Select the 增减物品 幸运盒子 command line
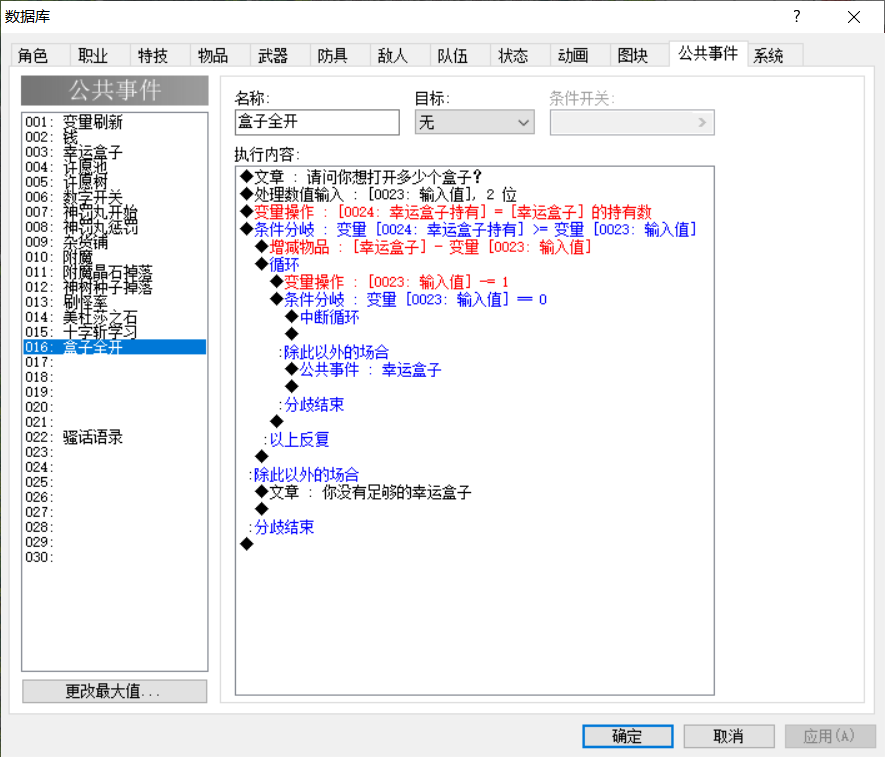Image resolution: width=885 pixels, height=757 pixels. pos(423,247)
